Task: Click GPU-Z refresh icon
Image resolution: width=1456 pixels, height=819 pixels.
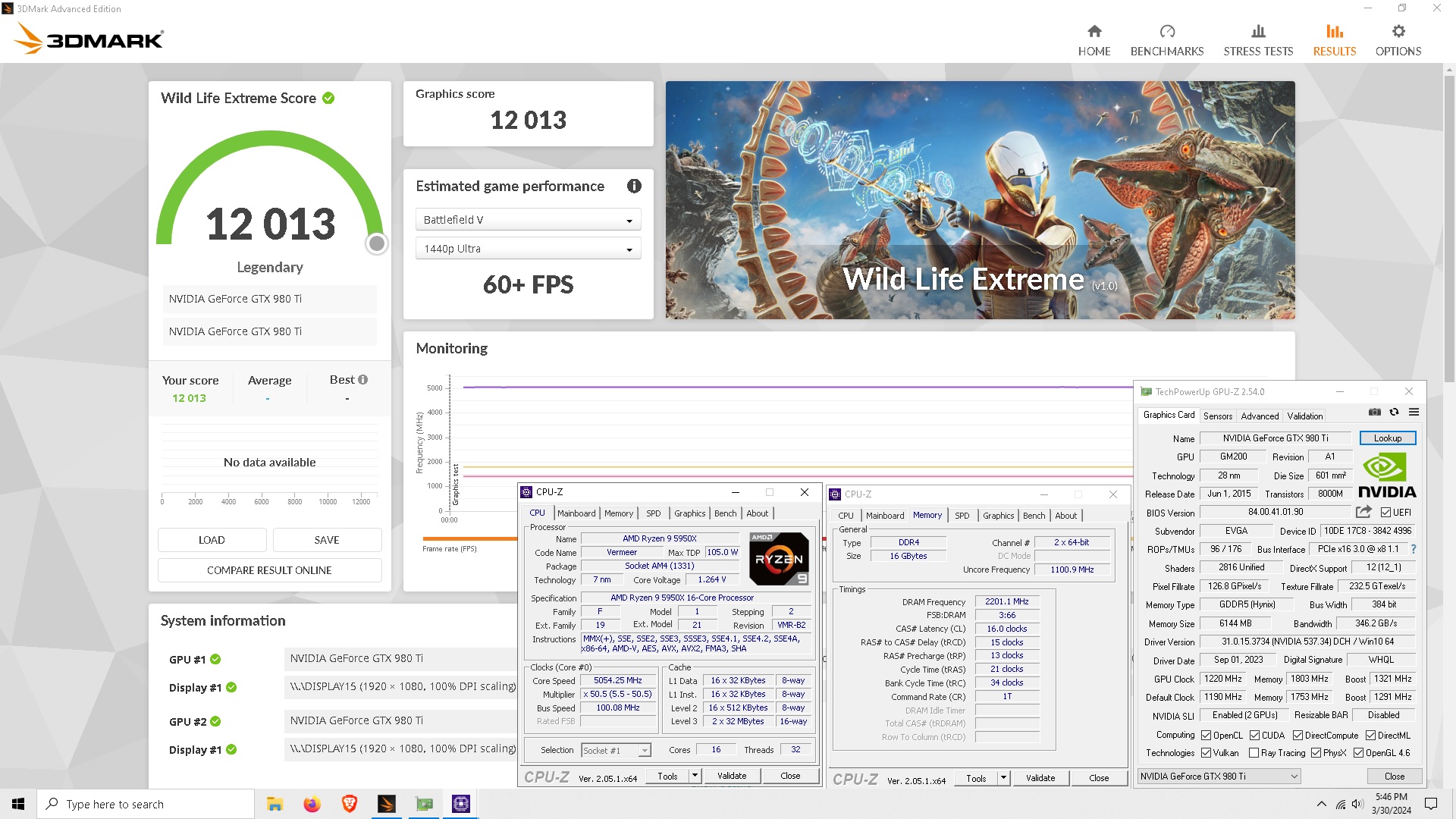Action: [1394, 412]
